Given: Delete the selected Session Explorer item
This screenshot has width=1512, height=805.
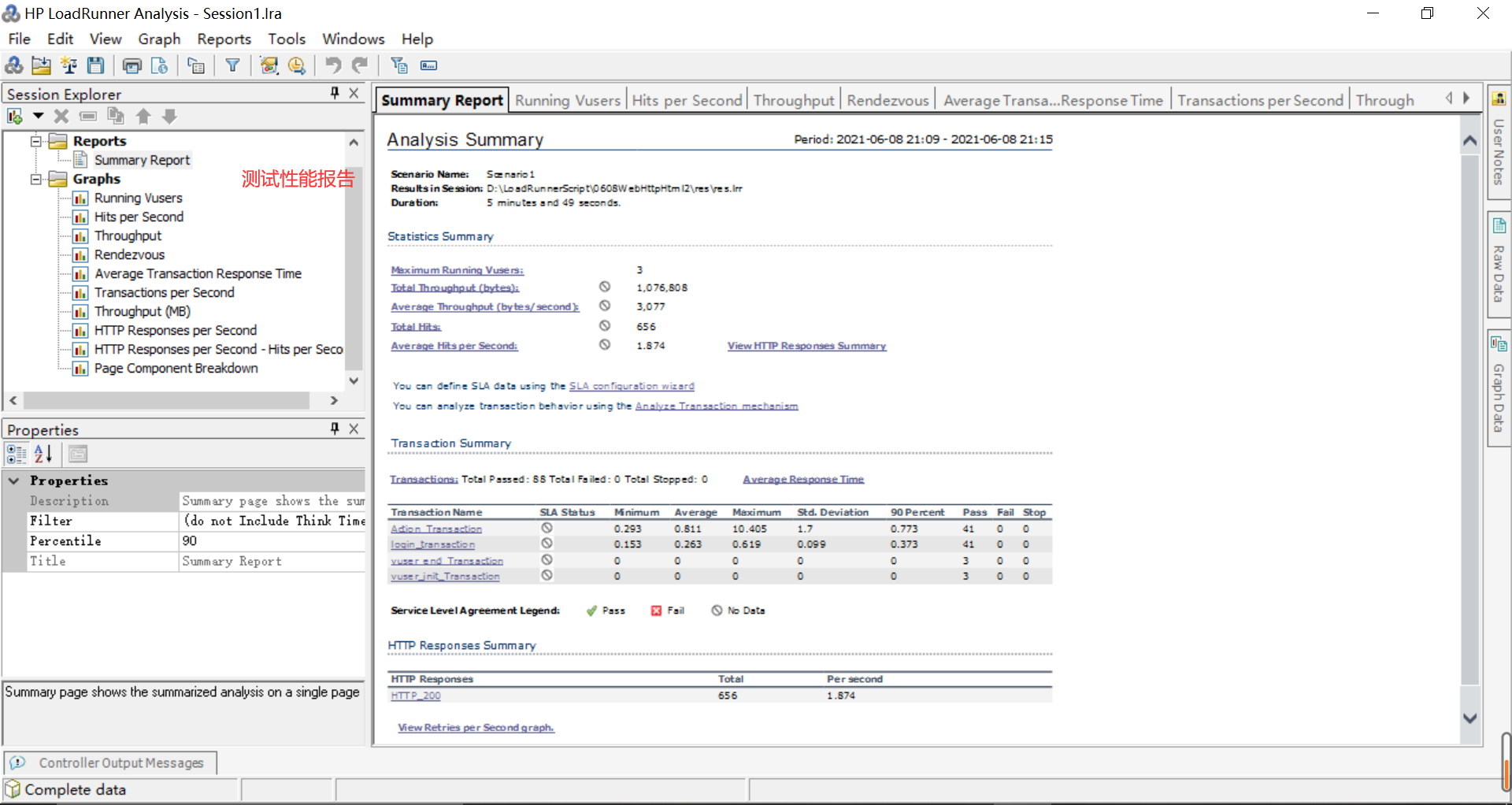Looking at the screenshot, I should pos(61,117).
